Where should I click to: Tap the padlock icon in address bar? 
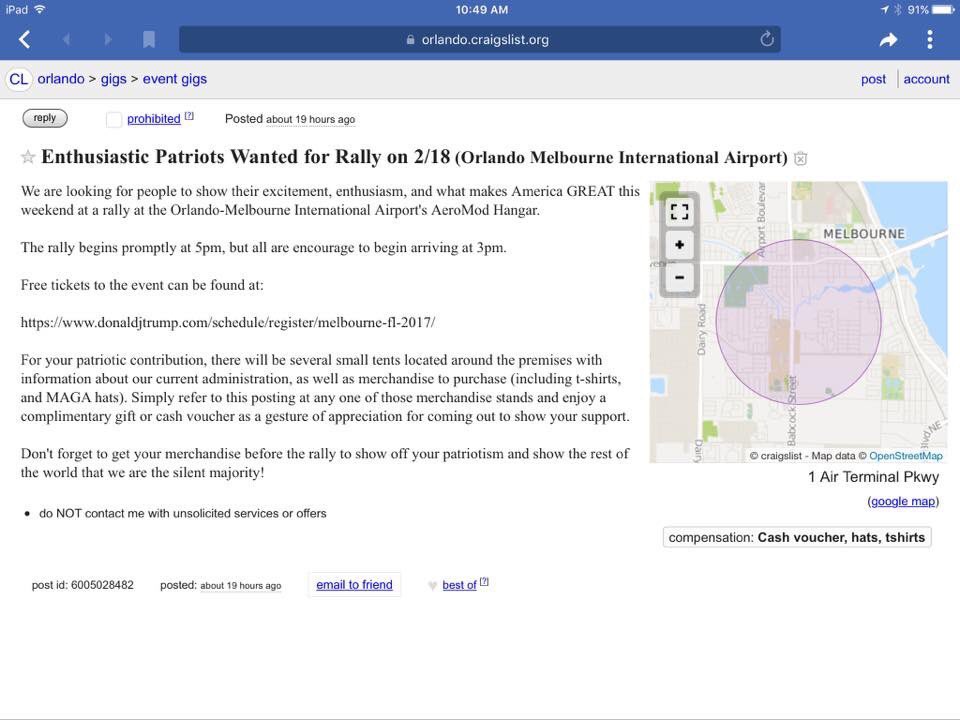[x=410, y=40]
